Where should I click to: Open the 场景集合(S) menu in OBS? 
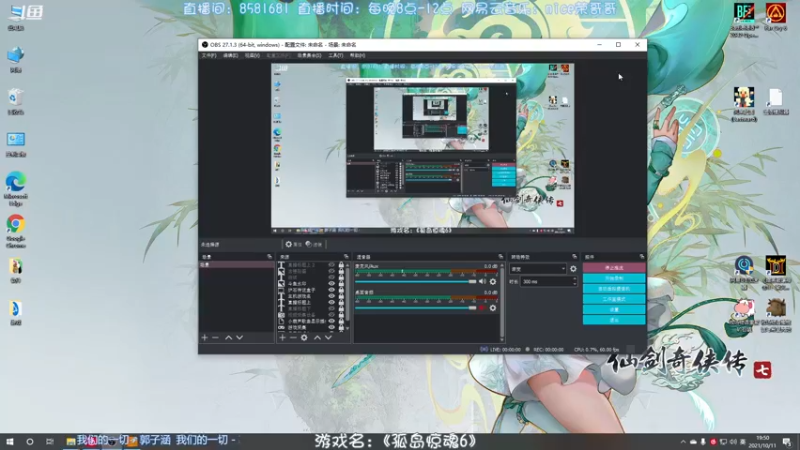click(309, 56)
